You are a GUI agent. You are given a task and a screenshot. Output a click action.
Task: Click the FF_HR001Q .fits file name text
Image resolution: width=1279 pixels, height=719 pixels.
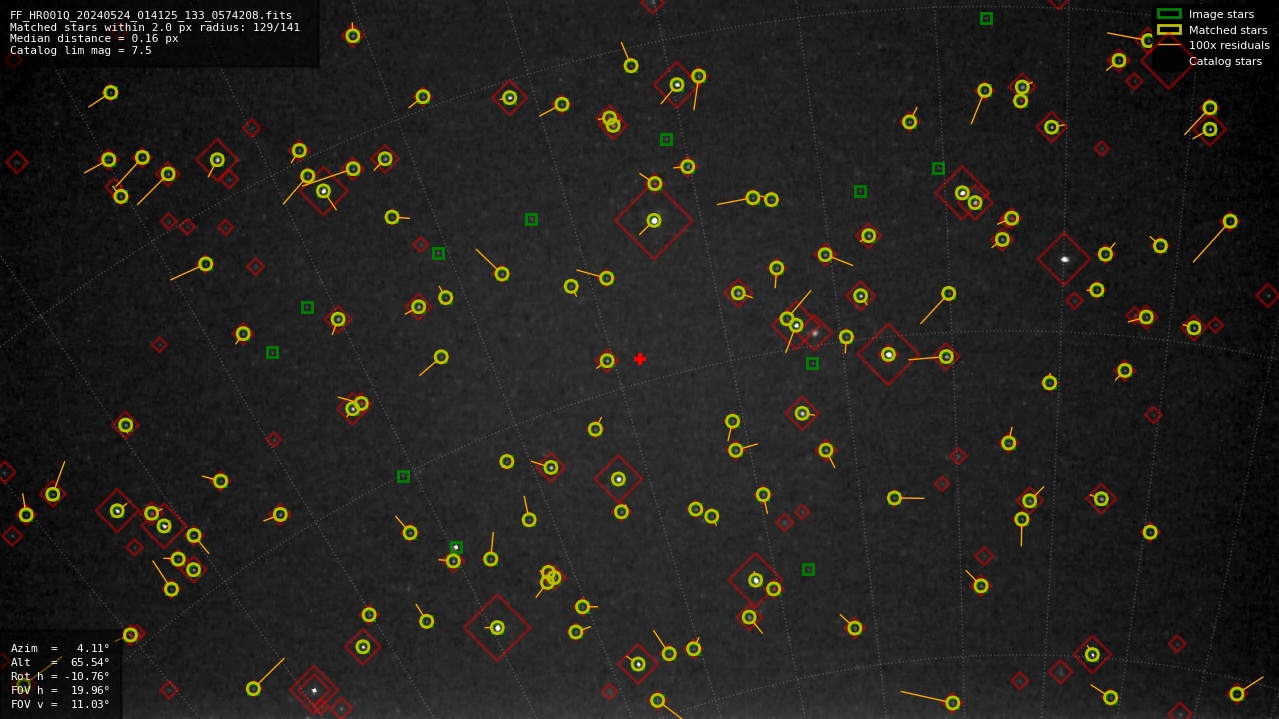pyautogui.click(x=151, y=15)
